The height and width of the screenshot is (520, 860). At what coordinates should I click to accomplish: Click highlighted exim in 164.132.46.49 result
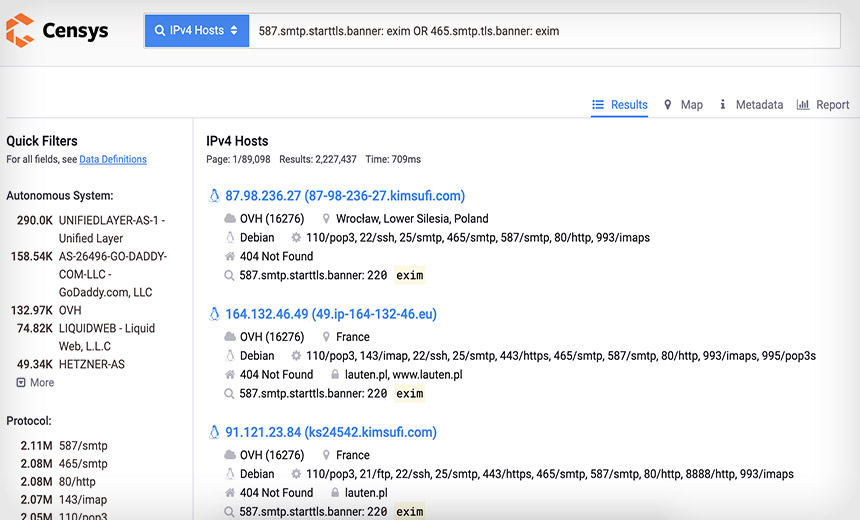click(x=410, y=394)
